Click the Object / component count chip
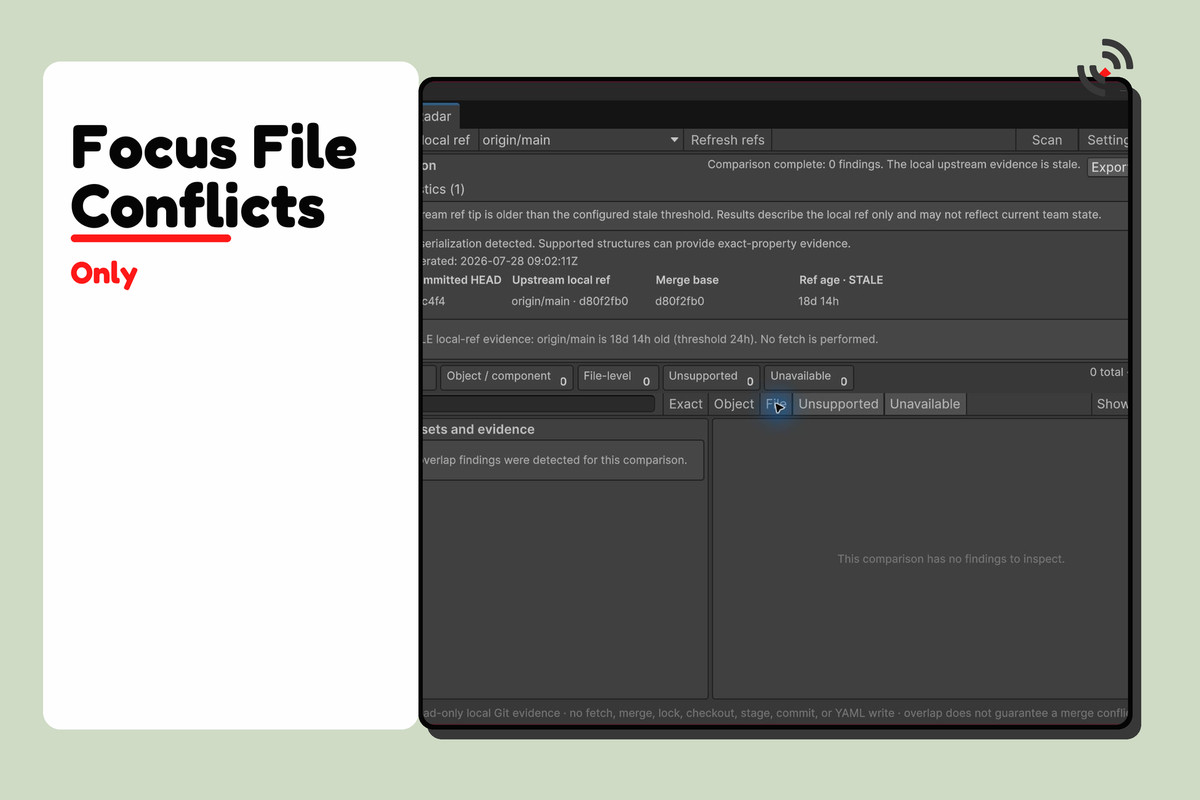The height and width of the screenshot is (800, 1200). click(507, 377)
